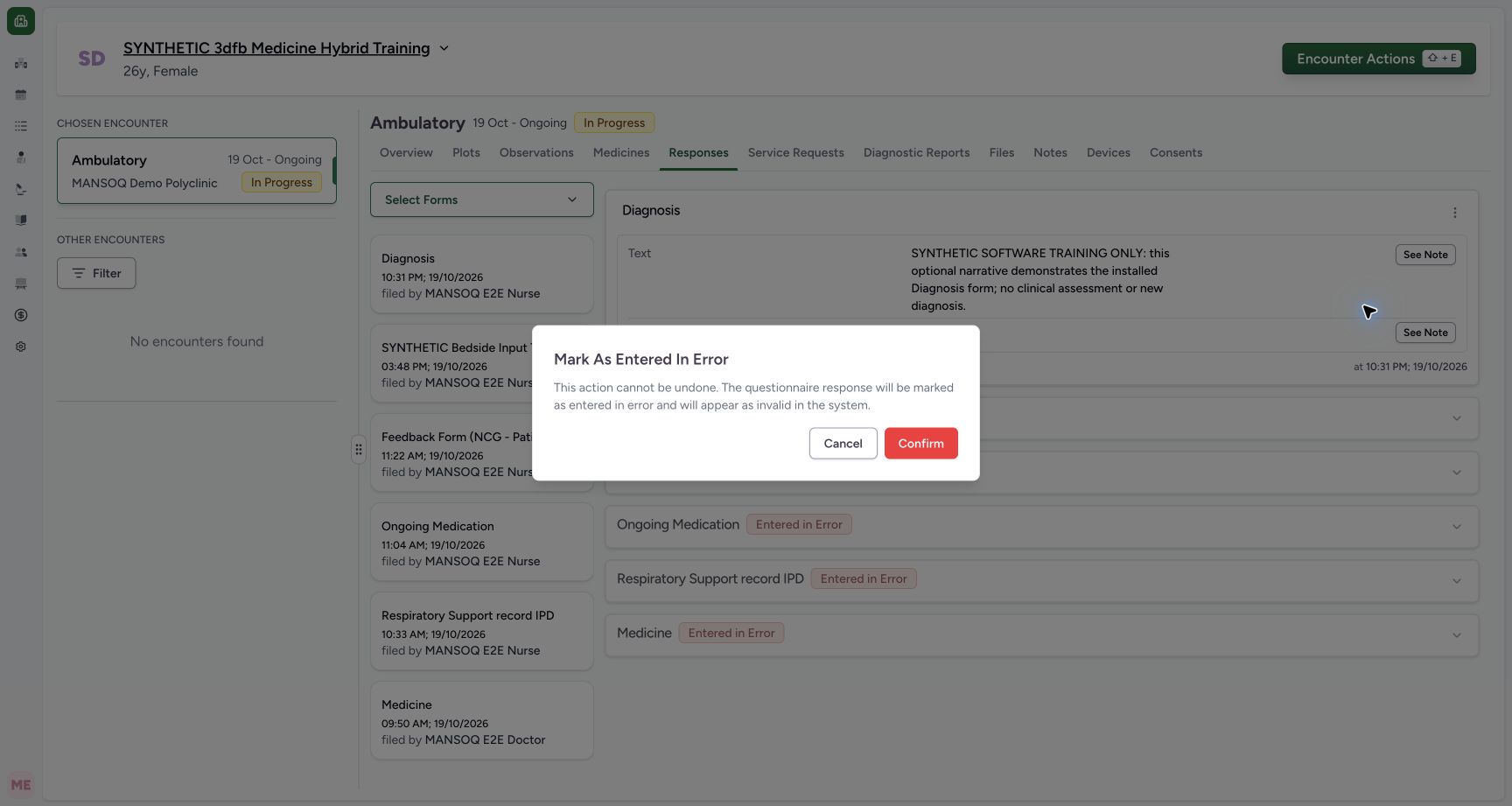This screenshot has width=1512, height=806.
Task: Click the SD patient avatar
Action: click(x=92, y=59)
